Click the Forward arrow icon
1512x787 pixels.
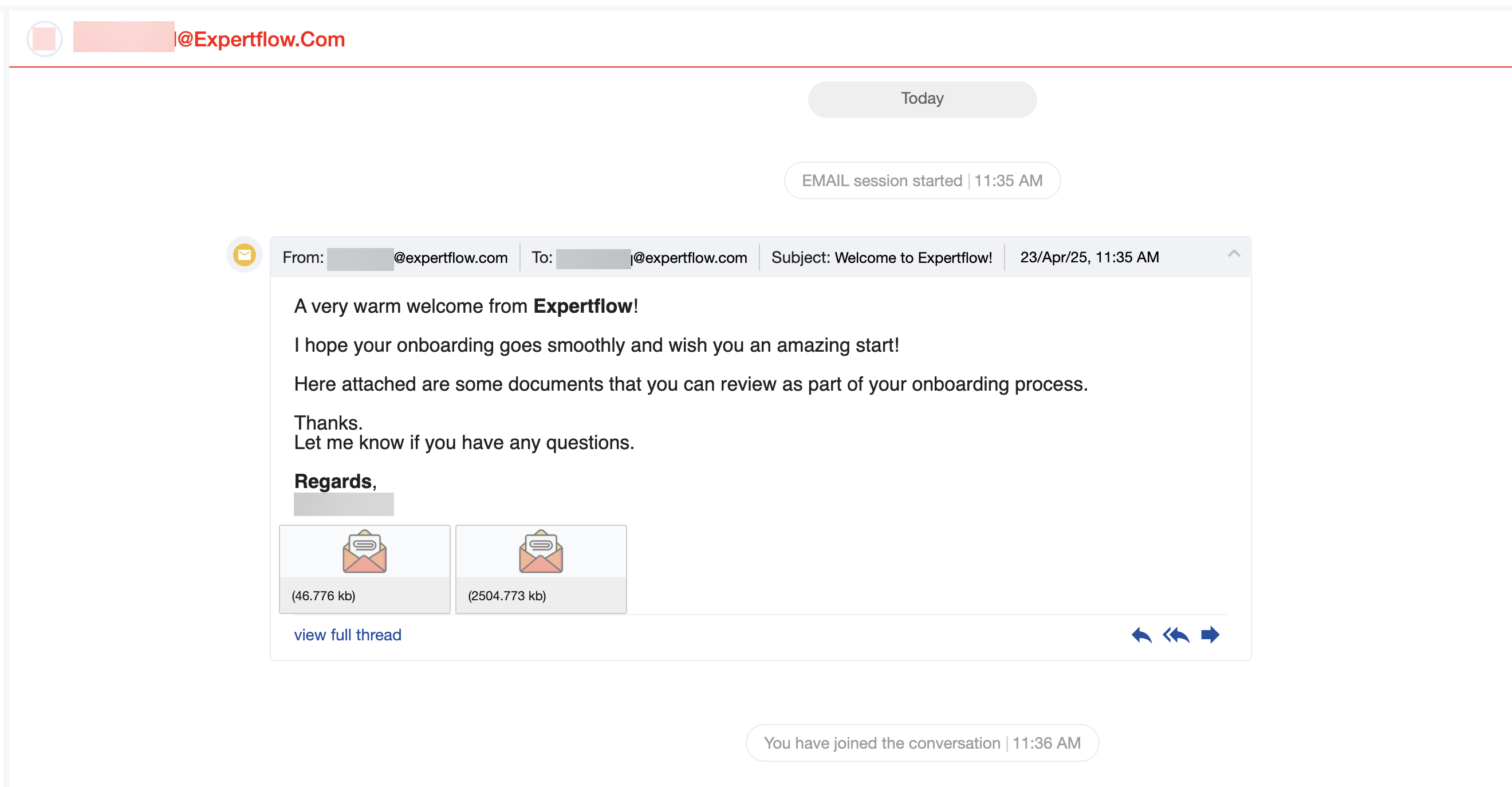[1210, 635]
